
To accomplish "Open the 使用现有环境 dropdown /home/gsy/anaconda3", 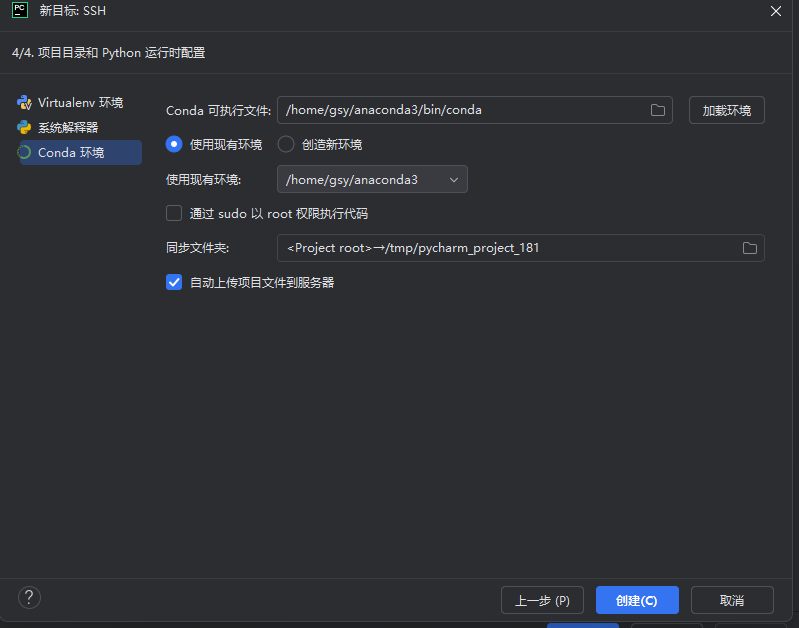I will click(372, 179).
